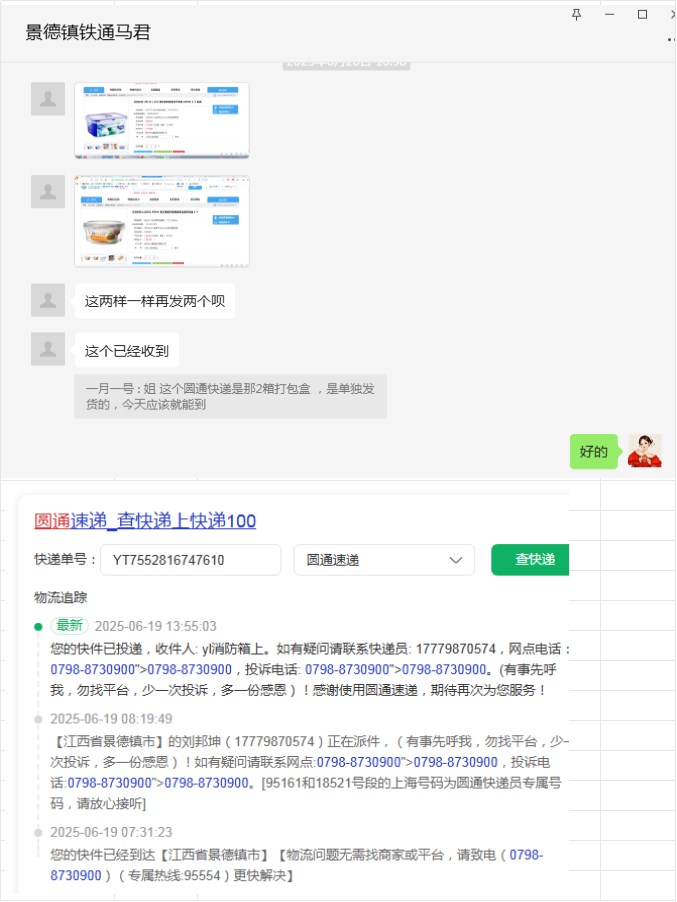
Task: Click the chat title 景德镇铁通马君
Action: [87, 32]
